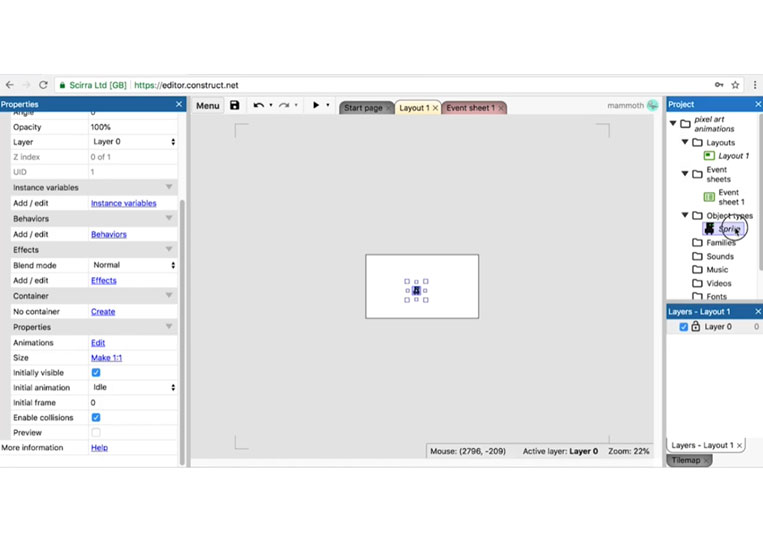Screen dimensions: 763x541
Task: Open the undo history dropdown arrow
Action: pyautogui.click(x=271, y=105)
